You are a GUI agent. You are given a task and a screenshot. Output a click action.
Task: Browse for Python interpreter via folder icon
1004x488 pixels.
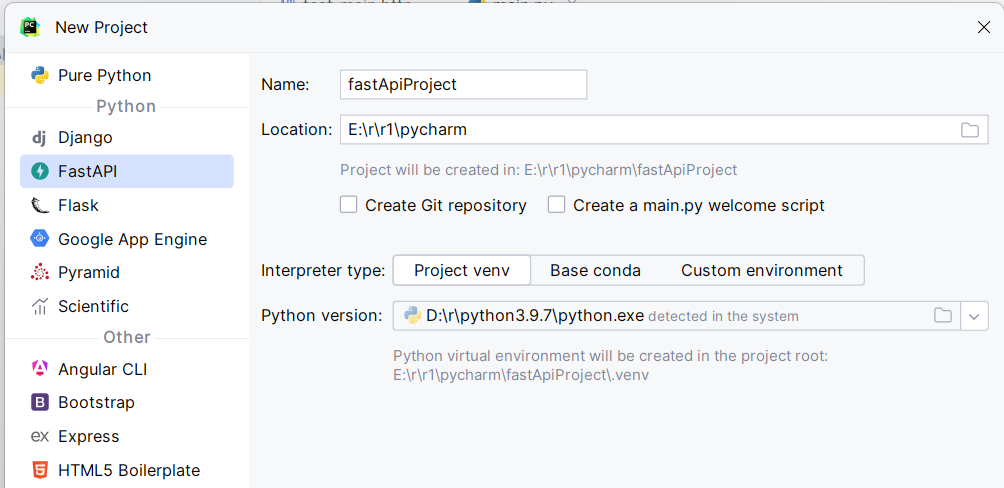click(943, 315)
